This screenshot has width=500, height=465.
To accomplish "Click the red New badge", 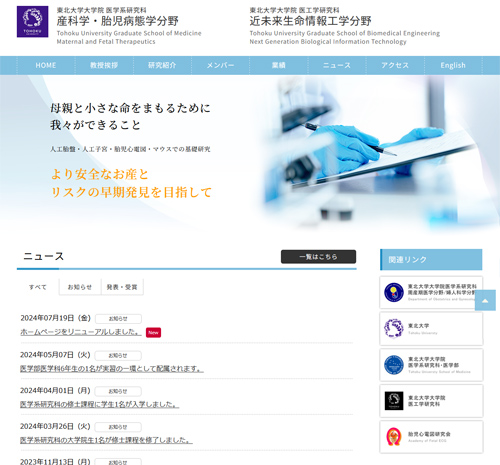I will 153,332.
